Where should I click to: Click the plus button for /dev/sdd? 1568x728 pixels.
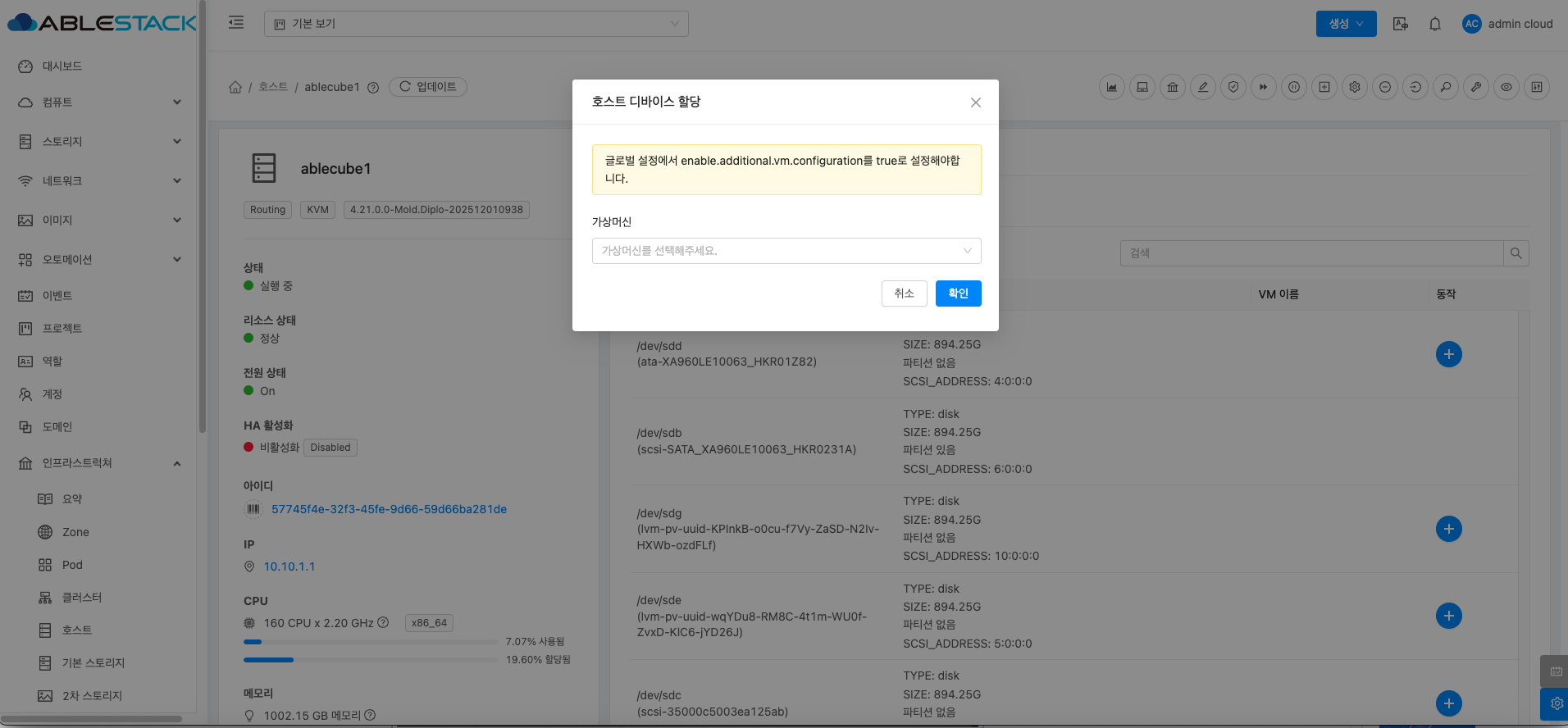pyautogui.click(x=1449, y=354)
